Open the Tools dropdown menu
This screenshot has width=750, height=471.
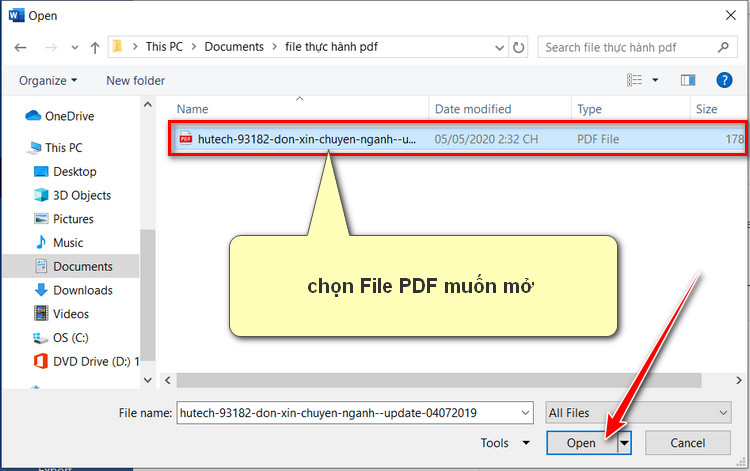pyautogui.click(x=505, y=443)
